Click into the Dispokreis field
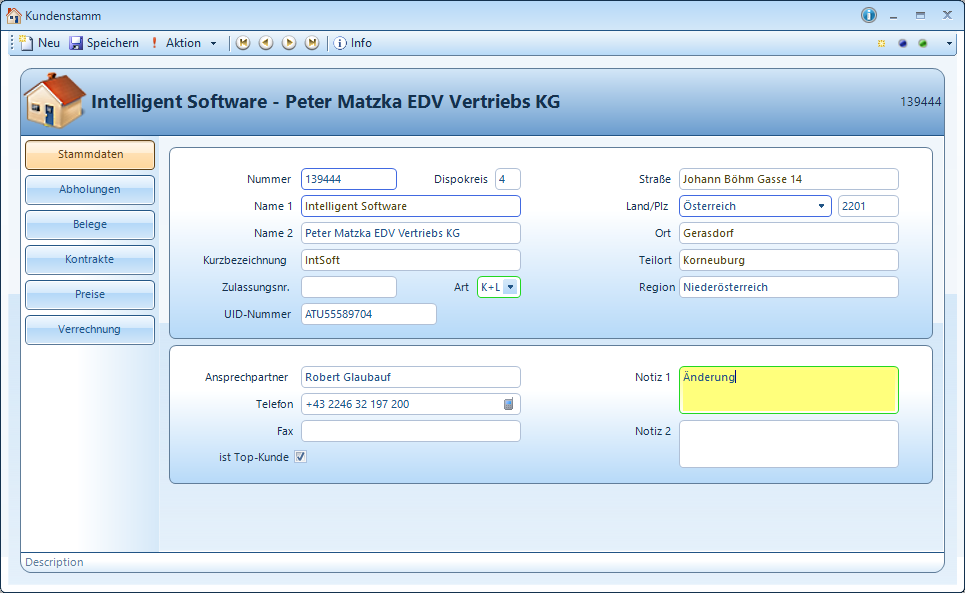The image size is (965, 593). [x=508, y=179]
